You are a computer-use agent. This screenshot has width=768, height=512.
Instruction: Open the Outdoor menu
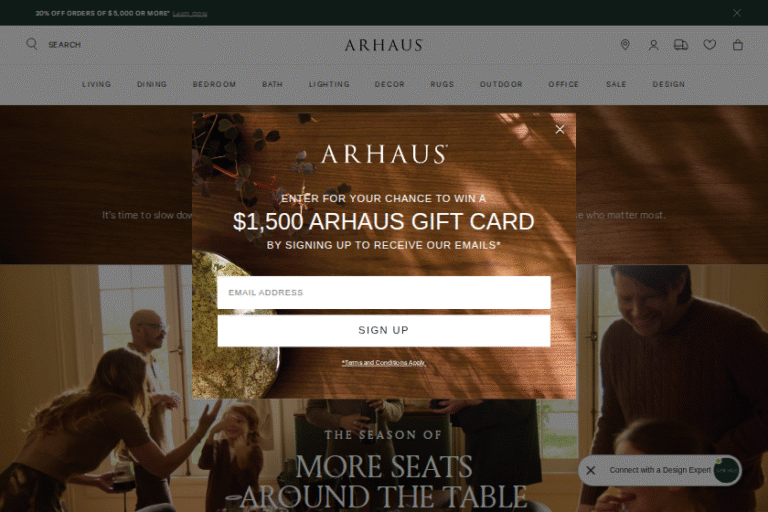point(501,84)
